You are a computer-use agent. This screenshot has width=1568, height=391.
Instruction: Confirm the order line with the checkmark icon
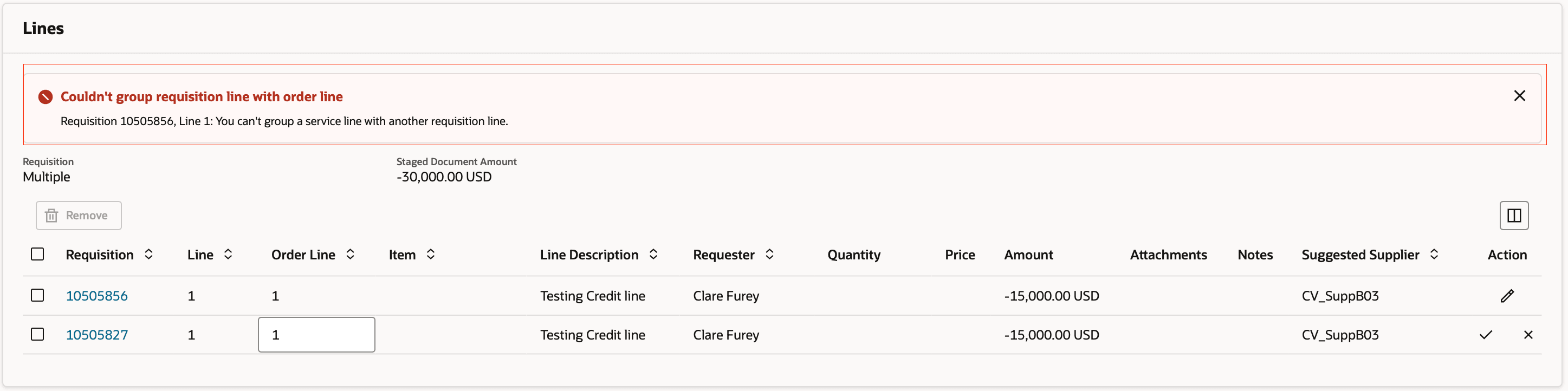click(1486, 335)
